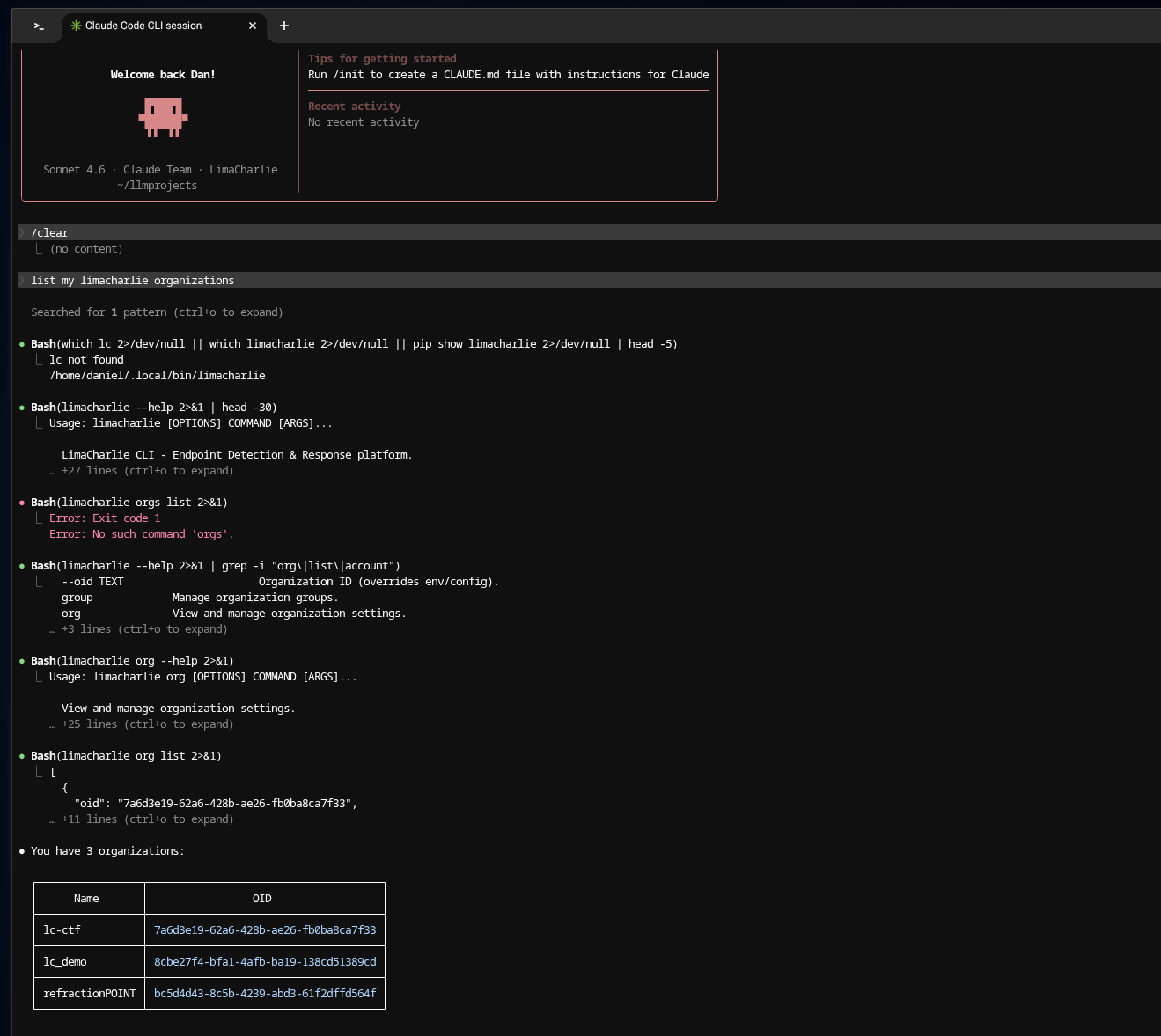Viewport: 1161px width, 1036px height.
Task: Click the refractionPOINT name cell
Action: pyautogui.click(x=90, y=994)
